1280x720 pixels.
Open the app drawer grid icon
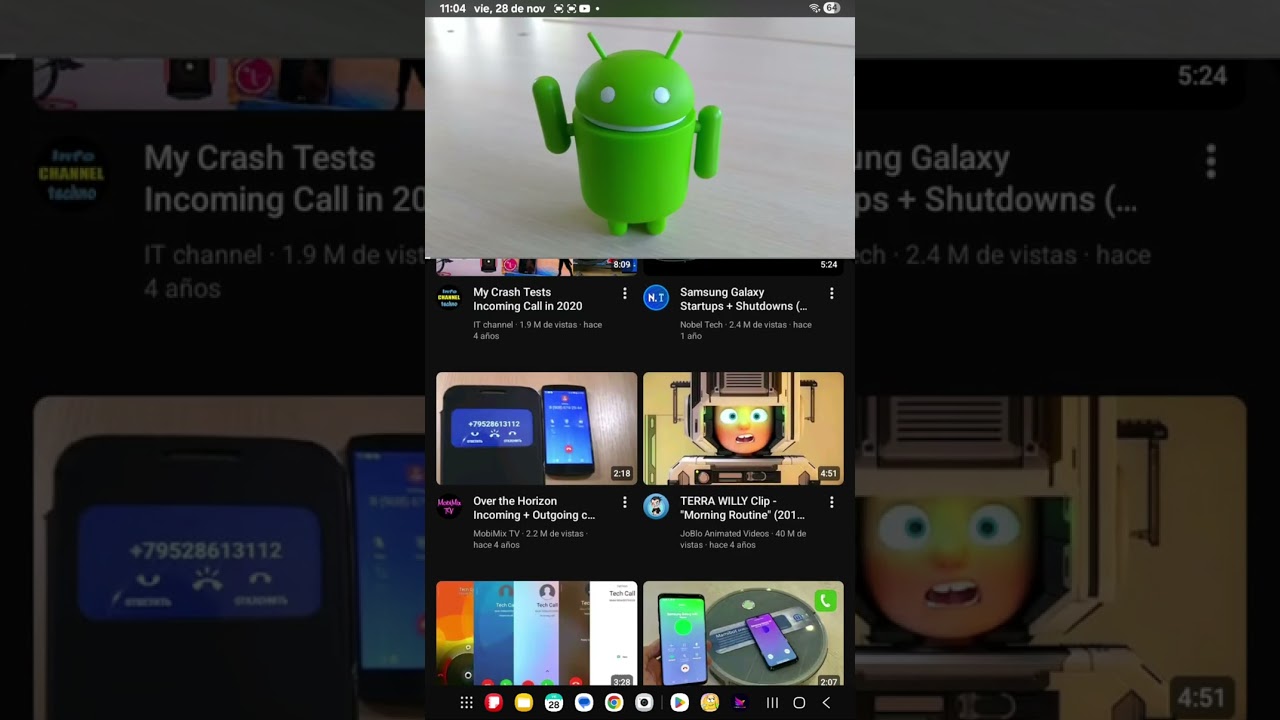(x=466, y=703)
